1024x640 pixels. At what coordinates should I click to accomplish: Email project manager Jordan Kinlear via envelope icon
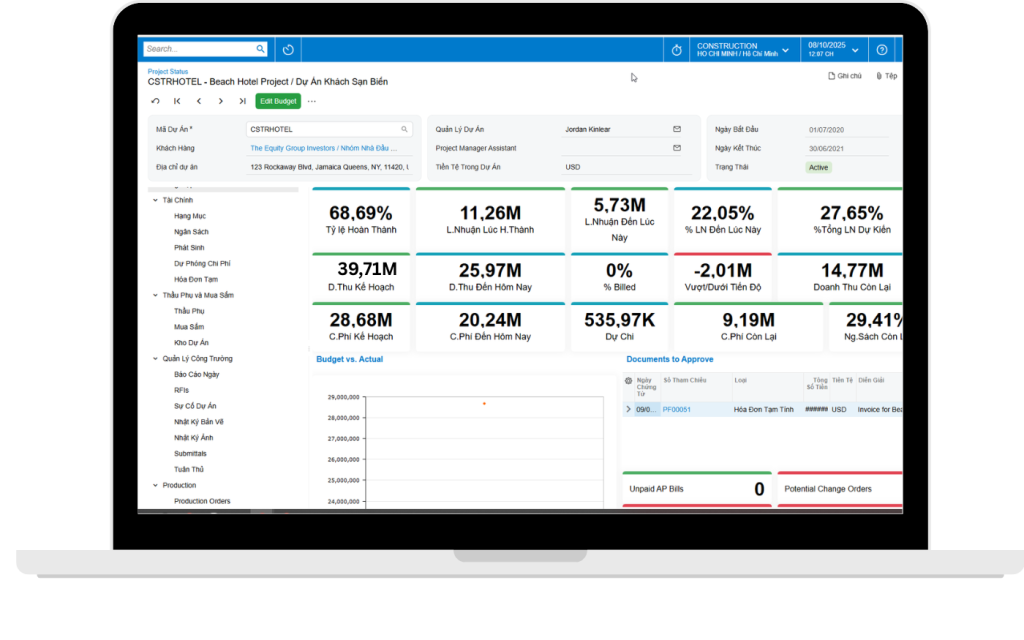tap(676, 129)
